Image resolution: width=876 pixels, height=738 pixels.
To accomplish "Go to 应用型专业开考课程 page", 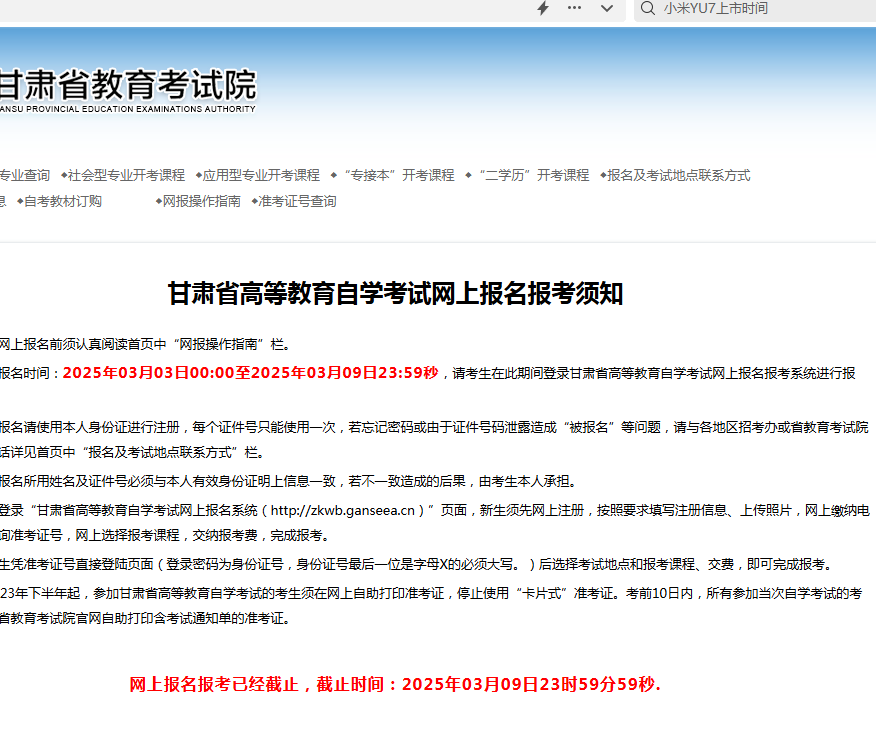I will (261, 175).
